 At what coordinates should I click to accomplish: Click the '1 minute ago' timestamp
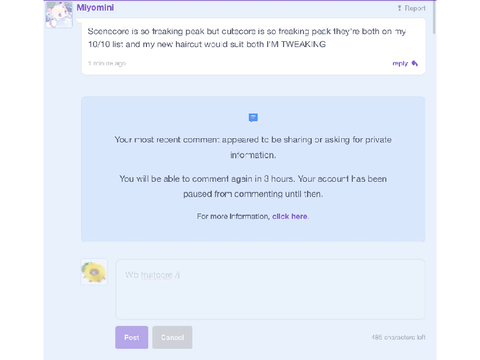[107, 63]
